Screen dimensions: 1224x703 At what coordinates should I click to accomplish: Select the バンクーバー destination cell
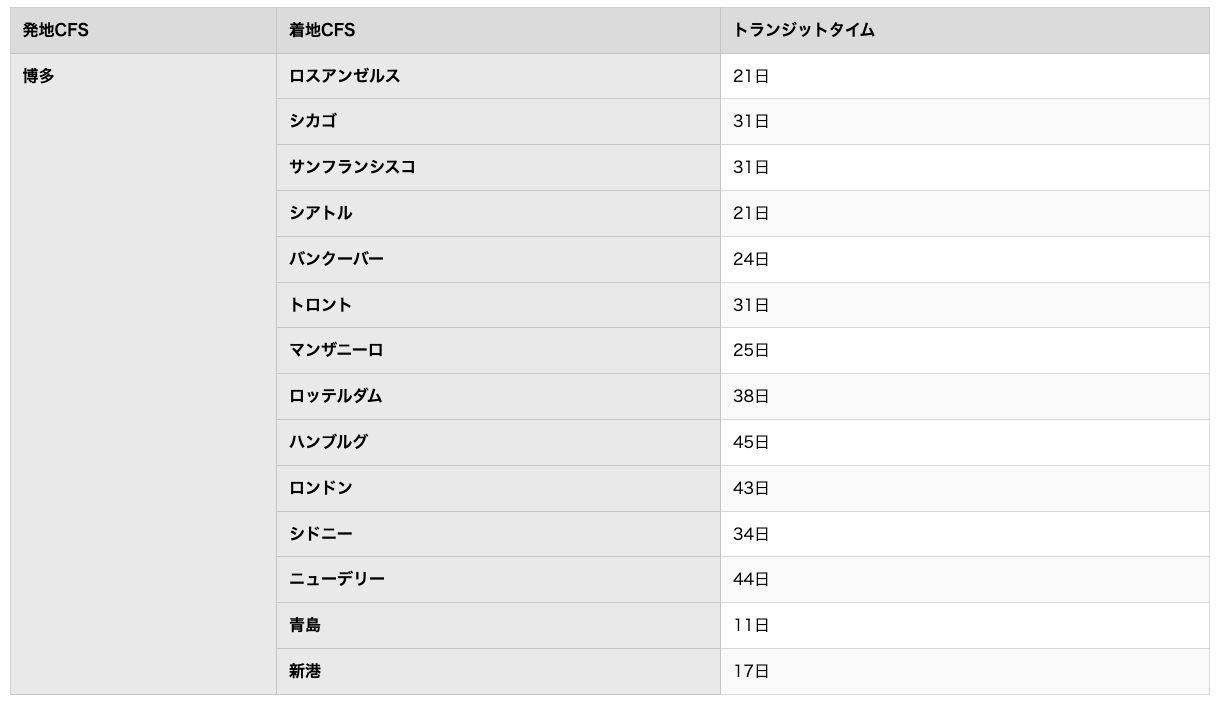(498, 260)
